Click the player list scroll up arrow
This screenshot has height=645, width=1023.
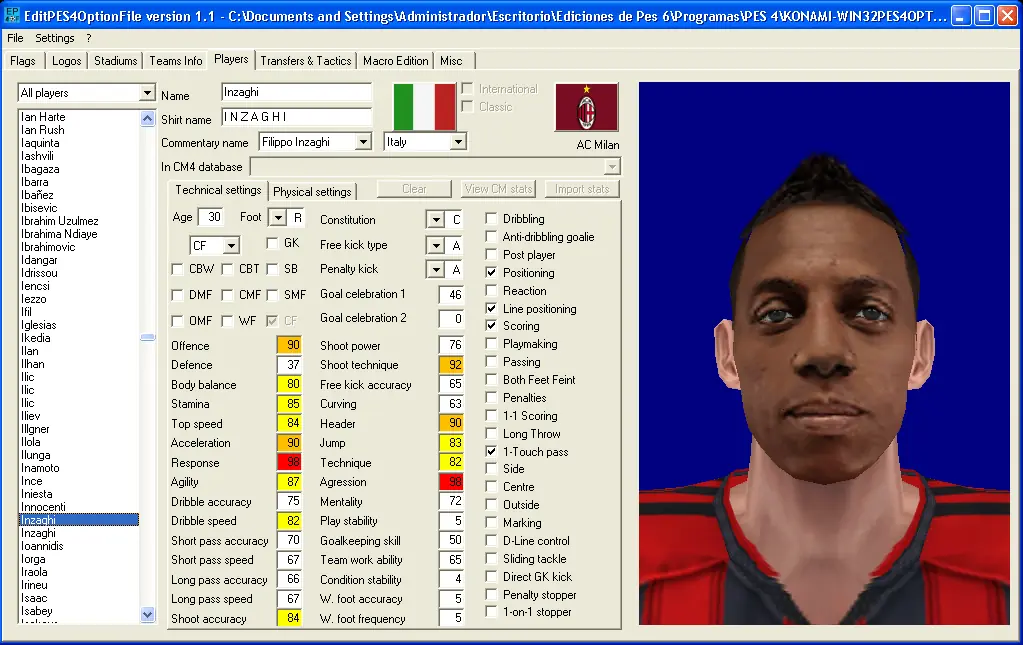tap(147, 118)
